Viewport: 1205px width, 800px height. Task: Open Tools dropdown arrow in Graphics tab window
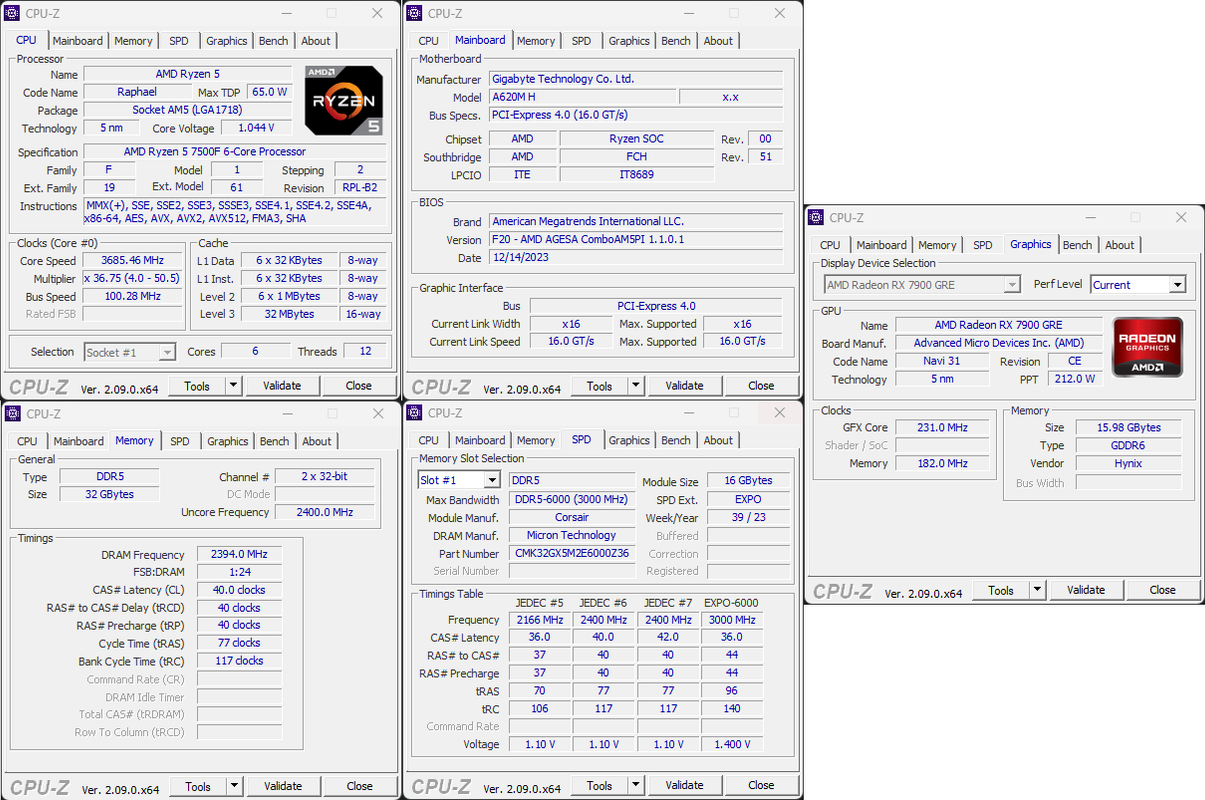point(1037,590)
